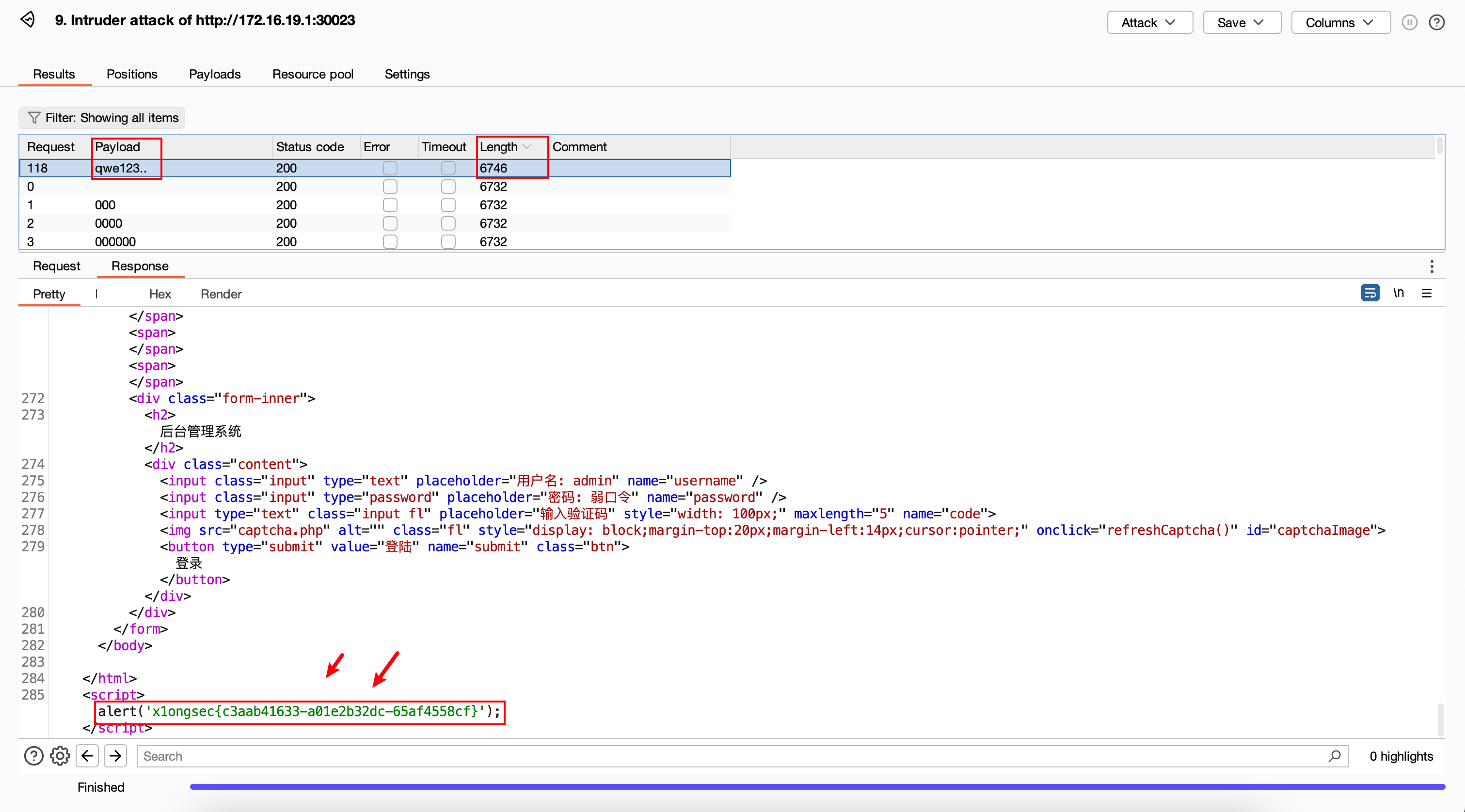1465x812 pixels.
Task: Open the Save dropdown menu
Action: point(1242,22)
